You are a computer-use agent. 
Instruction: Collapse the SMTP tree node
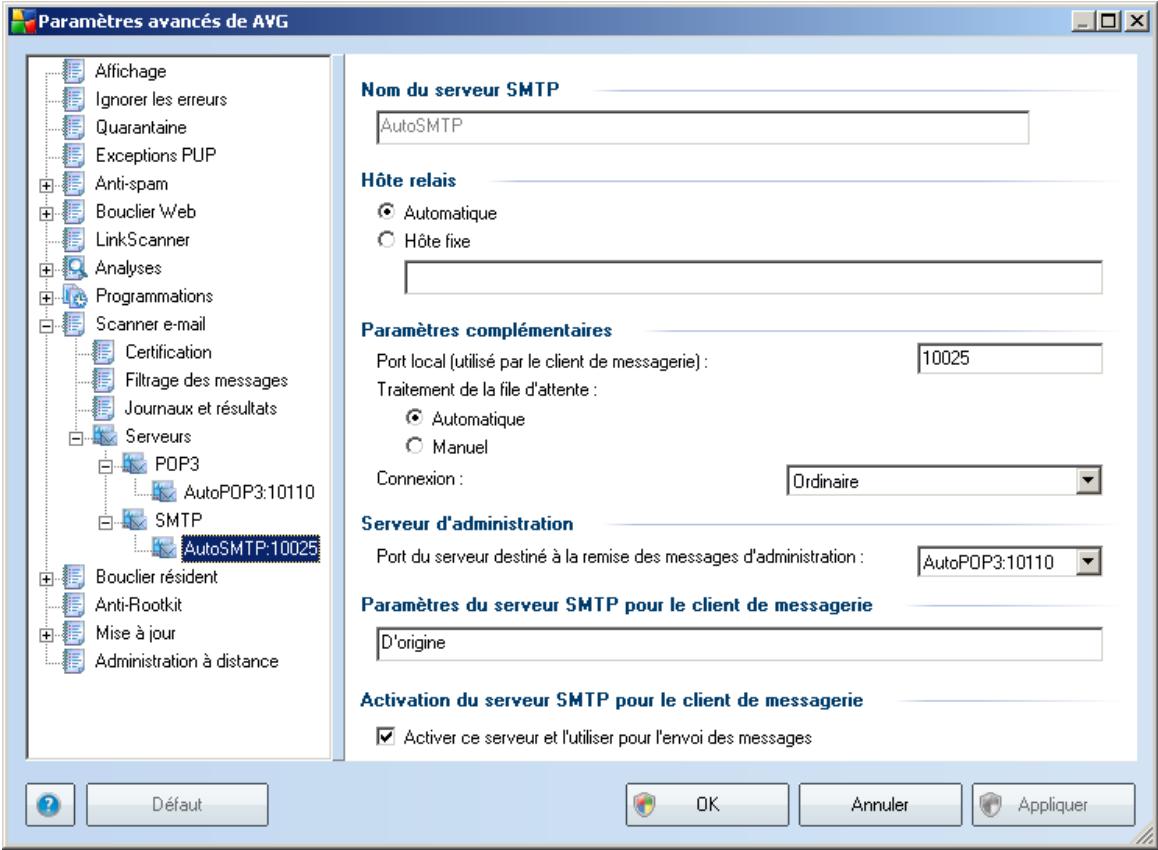(106, 523)
